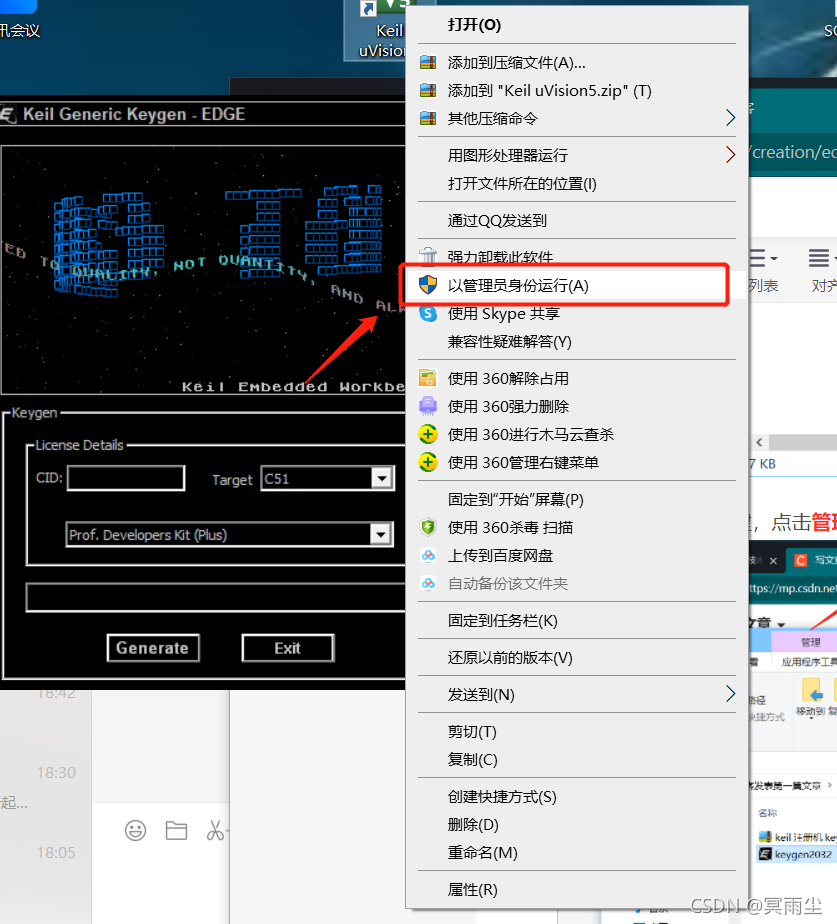This screenshot has height=924, width=837.
Task: Select 兼容性疑难解答(Y)
Action: pyautogui.click(x=577, y=342)
